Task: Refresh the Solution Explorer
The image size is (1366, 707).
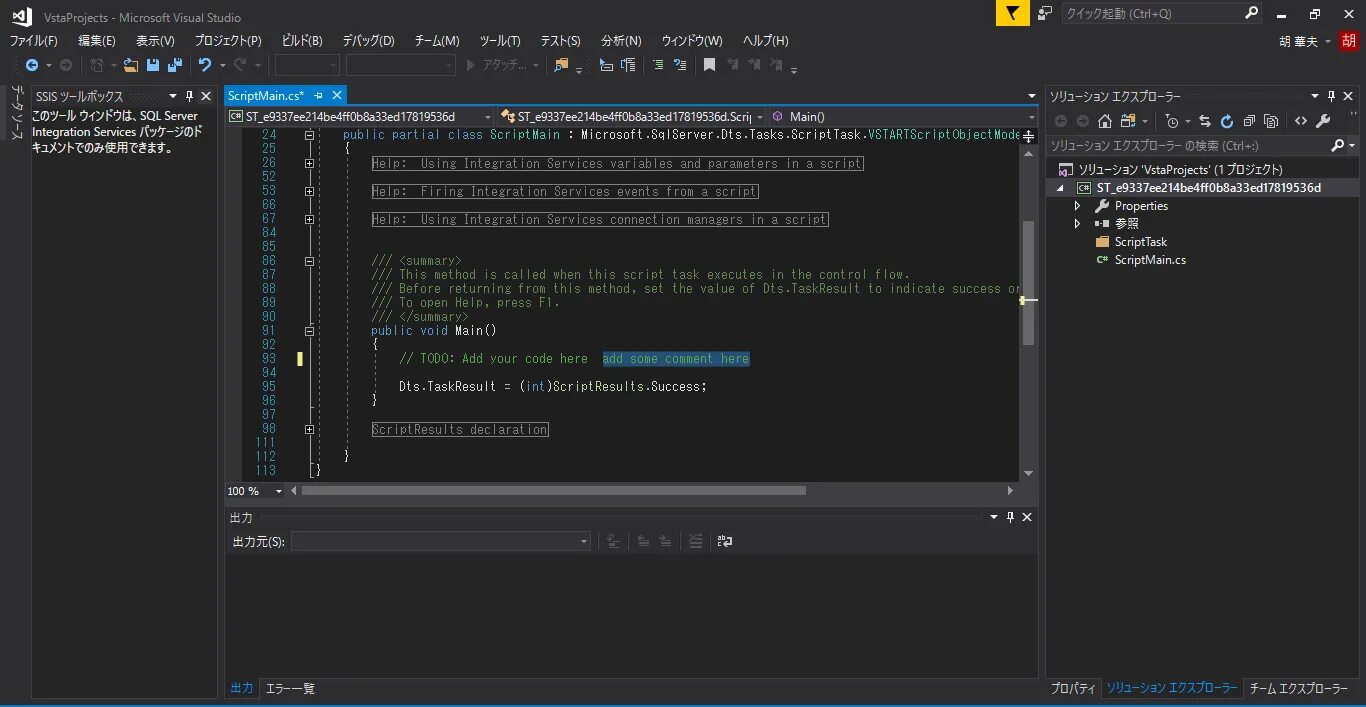Action: (1226, 121)
